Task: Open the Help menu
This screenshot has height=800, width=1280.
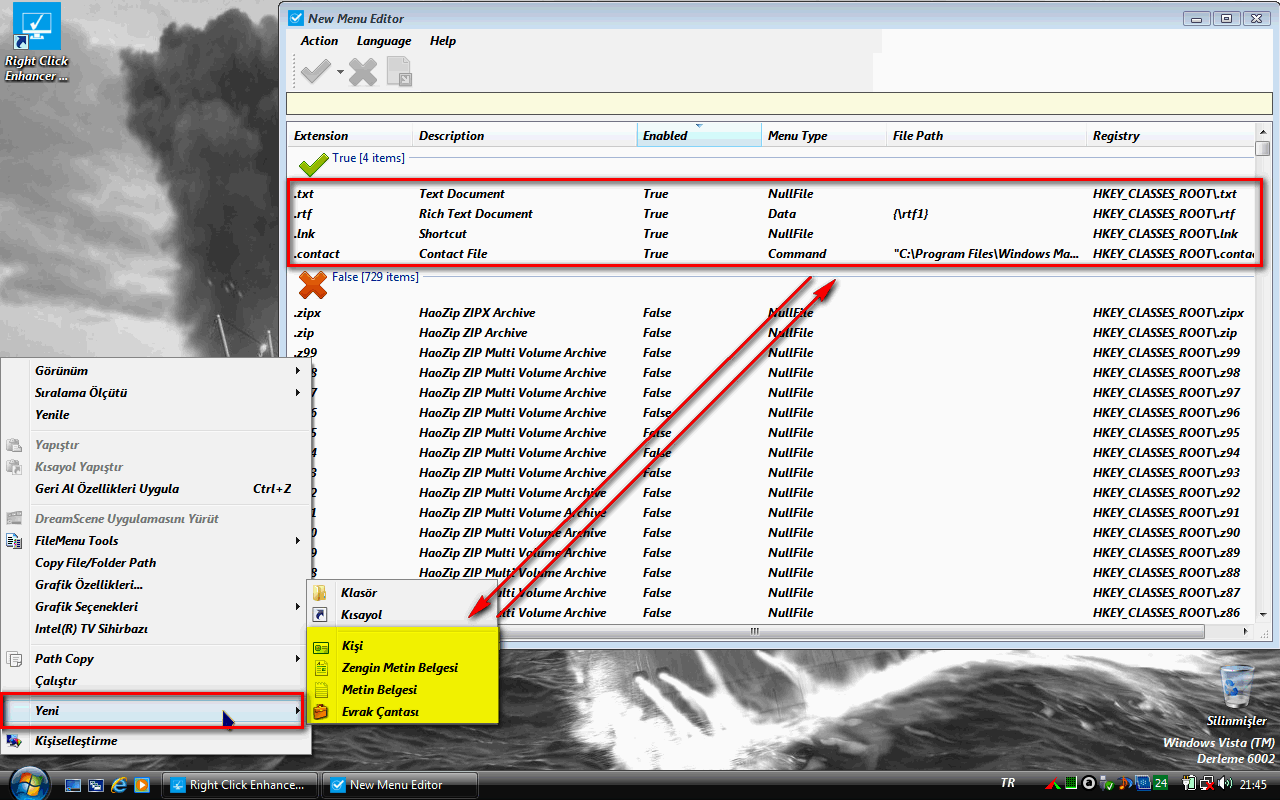Action: [x=443, y=41]
